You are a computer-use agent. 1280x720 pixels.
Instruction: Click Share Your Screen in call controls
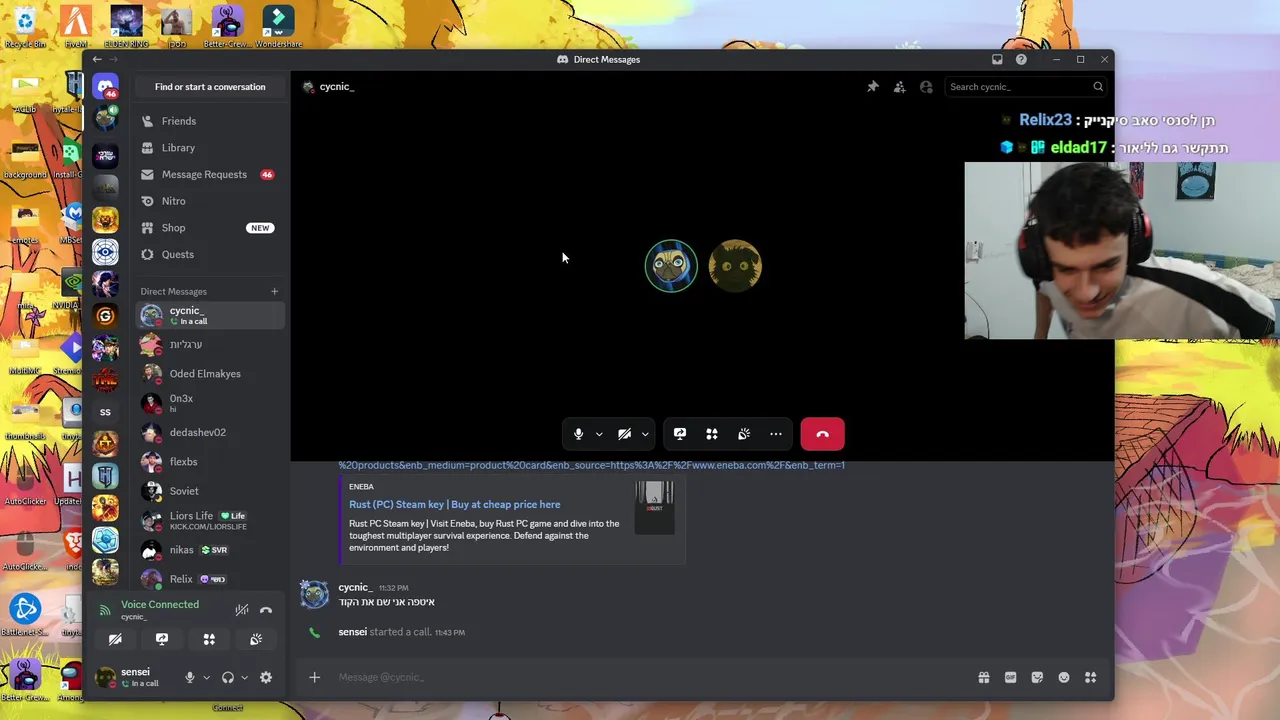coord(680,434)
